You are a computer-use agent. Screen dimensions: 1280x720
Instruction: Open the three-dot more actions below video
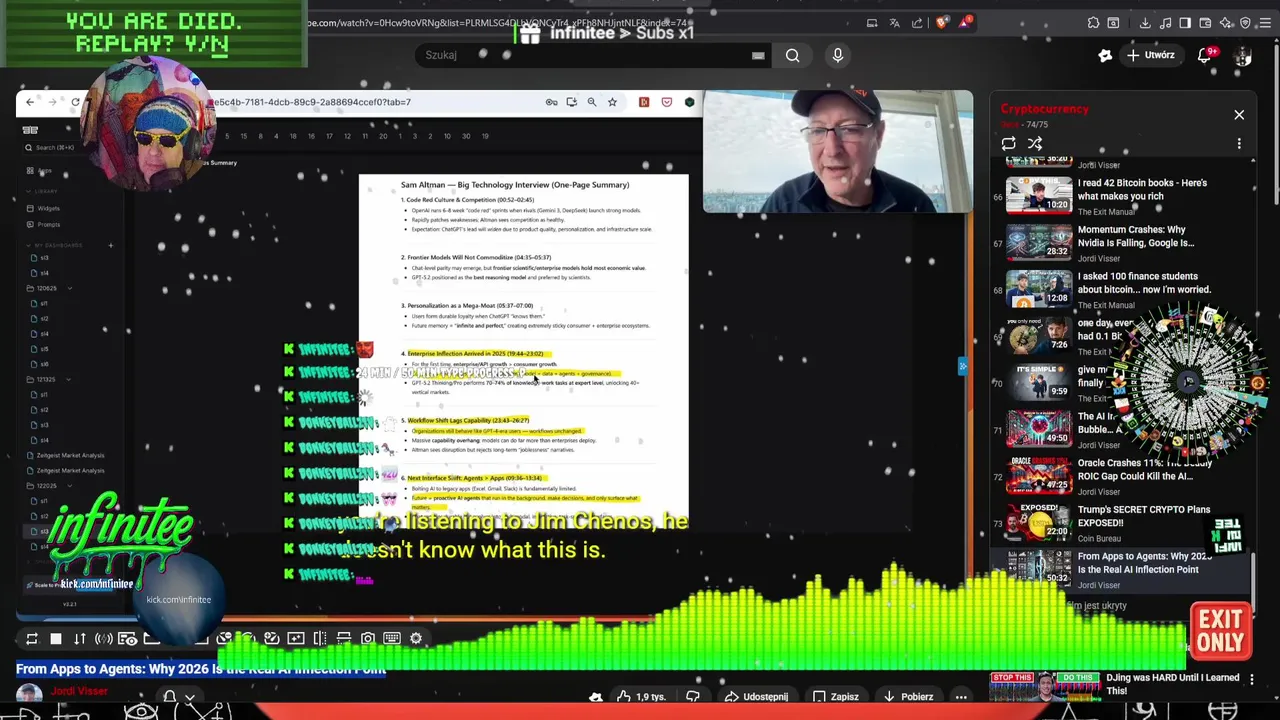coord(961,697)
